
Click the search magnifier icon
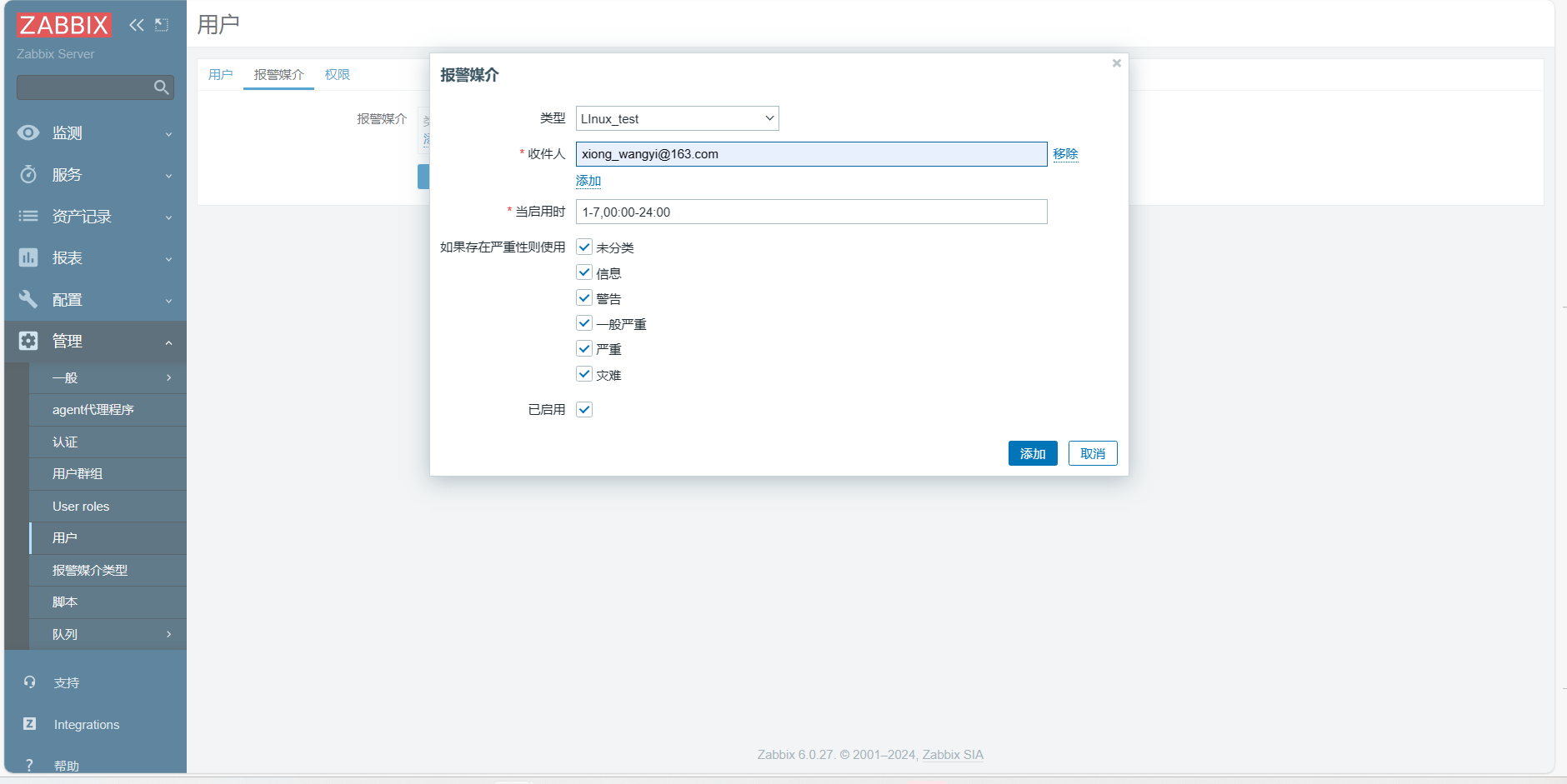(x=162, y=87)
